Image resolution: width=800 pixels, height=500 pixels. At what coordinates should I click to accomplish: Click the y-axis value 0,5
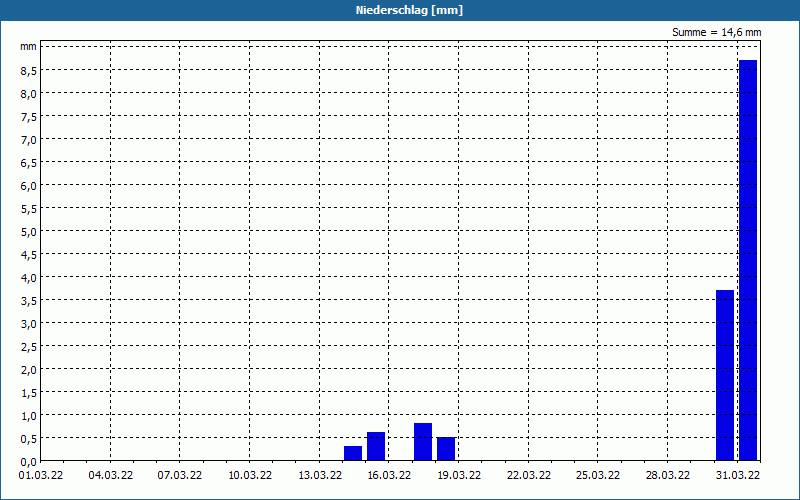pyautogui.click(x=29, y=439)
